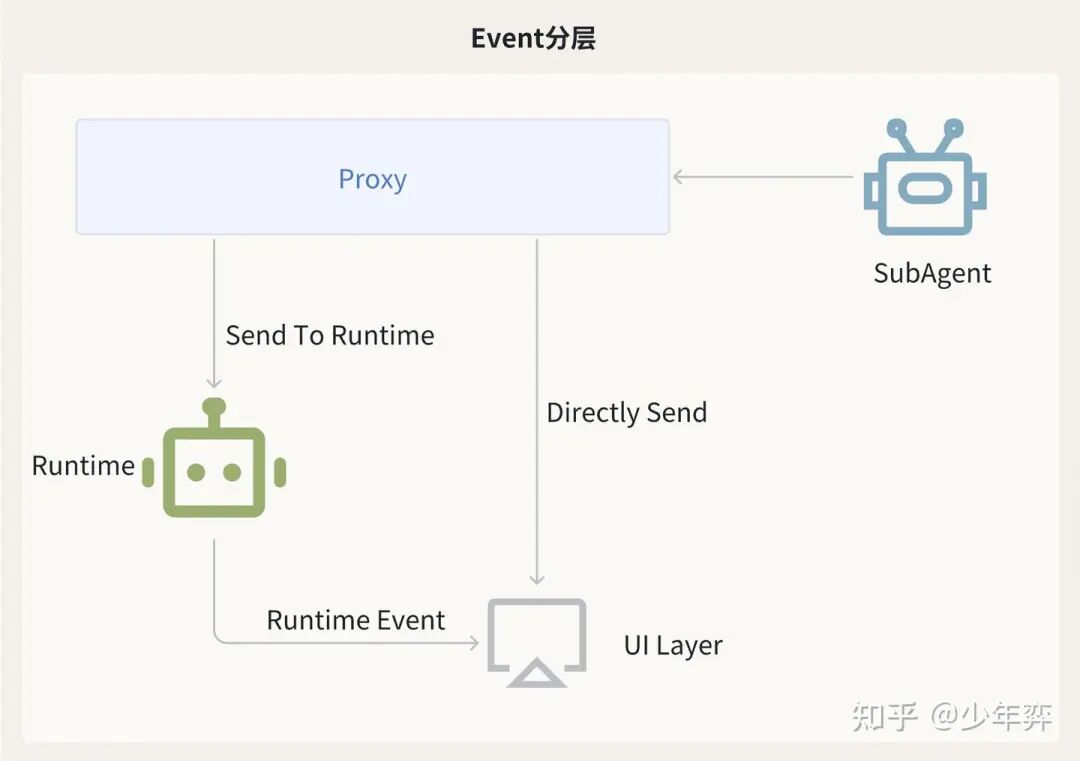1080x761 pixels.
Task: Click the Runtime robot's antenna
Action: coord(214,408)
